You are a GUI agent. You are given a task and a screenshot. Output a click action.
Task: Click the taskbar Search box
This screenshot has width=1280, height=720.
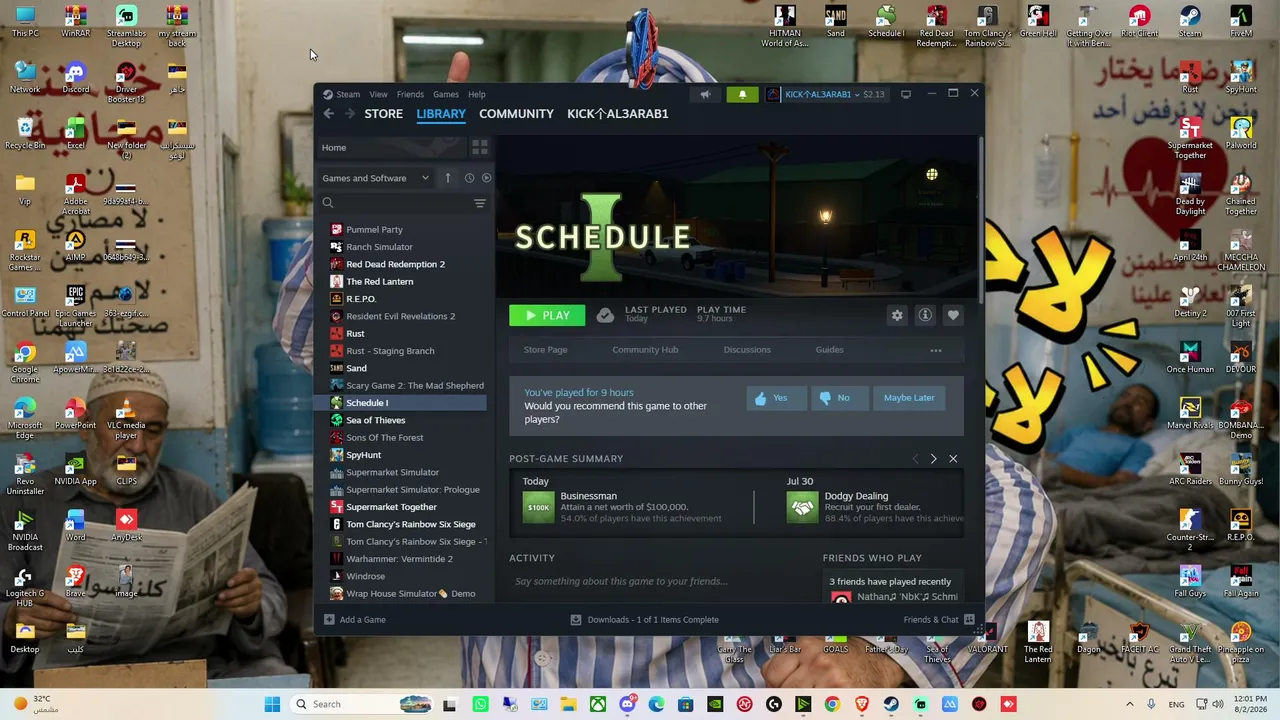click(x=363, y=704)
